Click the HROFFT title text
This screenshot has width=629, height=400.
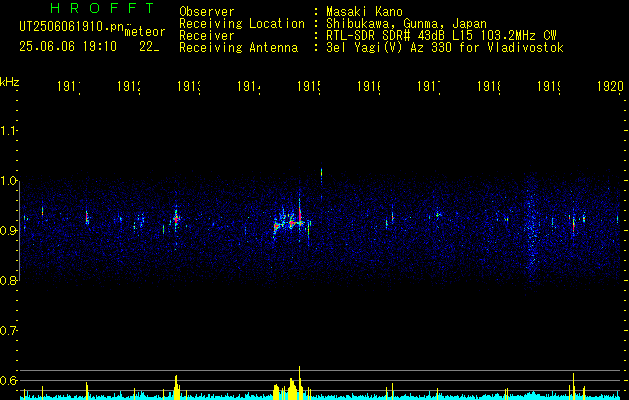point(102,8)
